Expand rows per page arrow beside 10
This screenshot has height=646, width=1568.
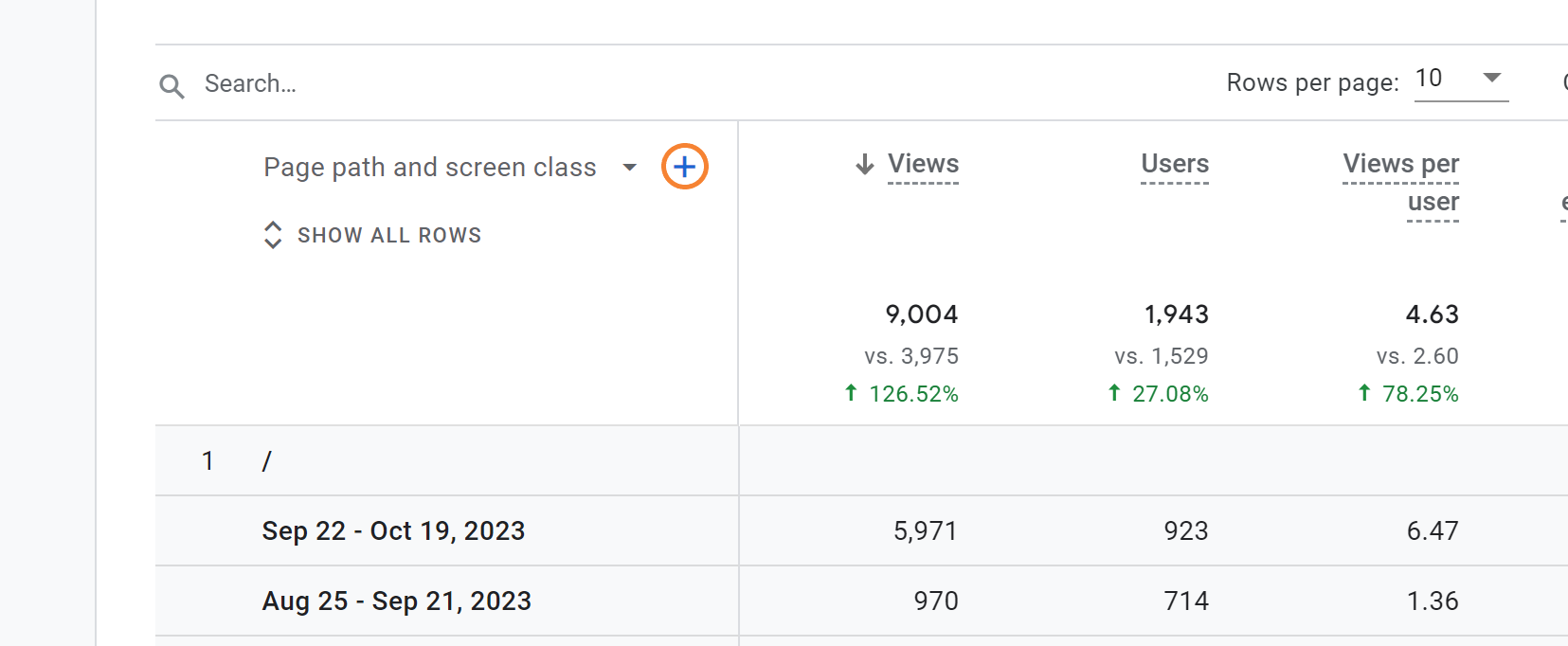(x=1492, y=78)
